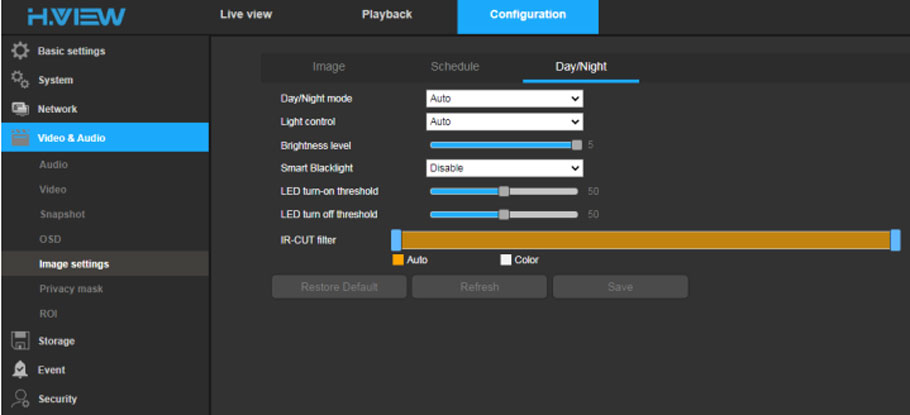Open the Schedule tab
This screenshot has height=415, width=910.
[454, 67]
